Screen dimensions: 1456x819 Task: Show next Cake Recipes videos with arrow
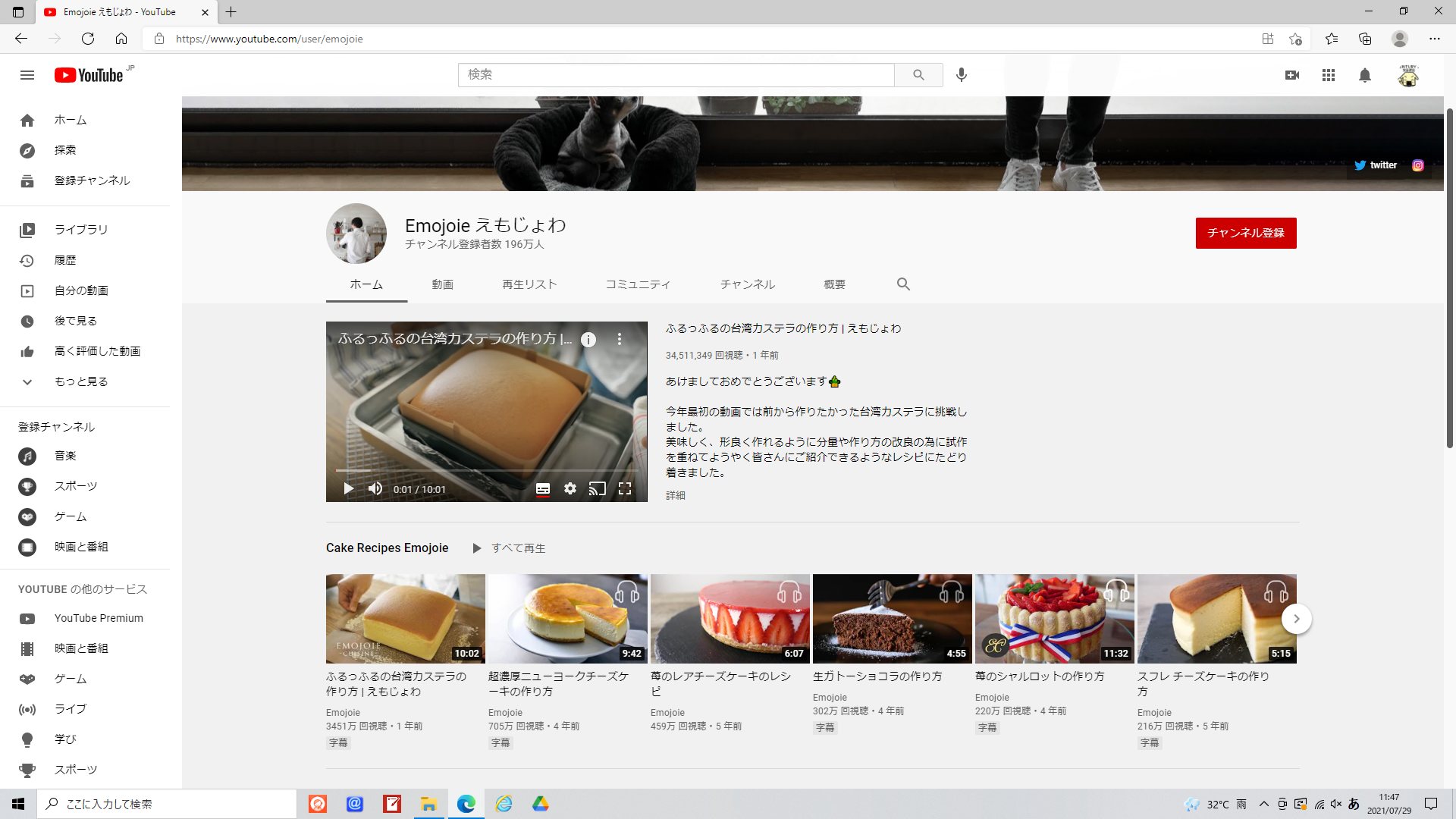[1297, 619]
